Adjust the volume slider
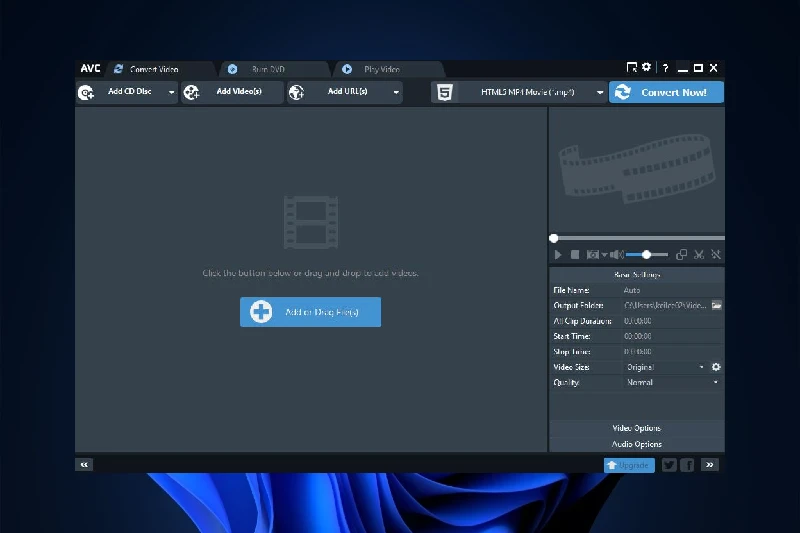The width and height of the screenshot is (800, 533). [646, 255]
